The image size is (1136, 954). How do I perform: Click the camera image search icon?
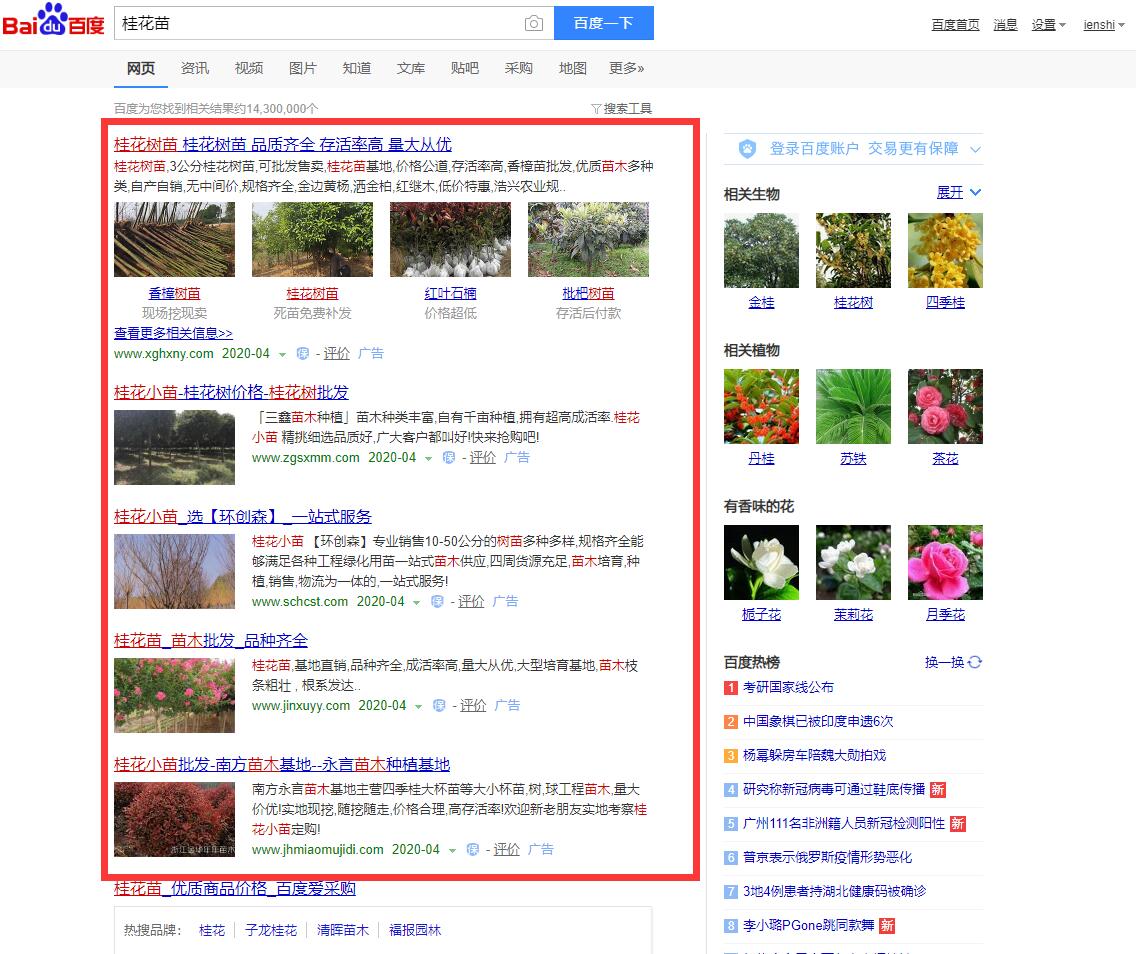click(534, 23)
